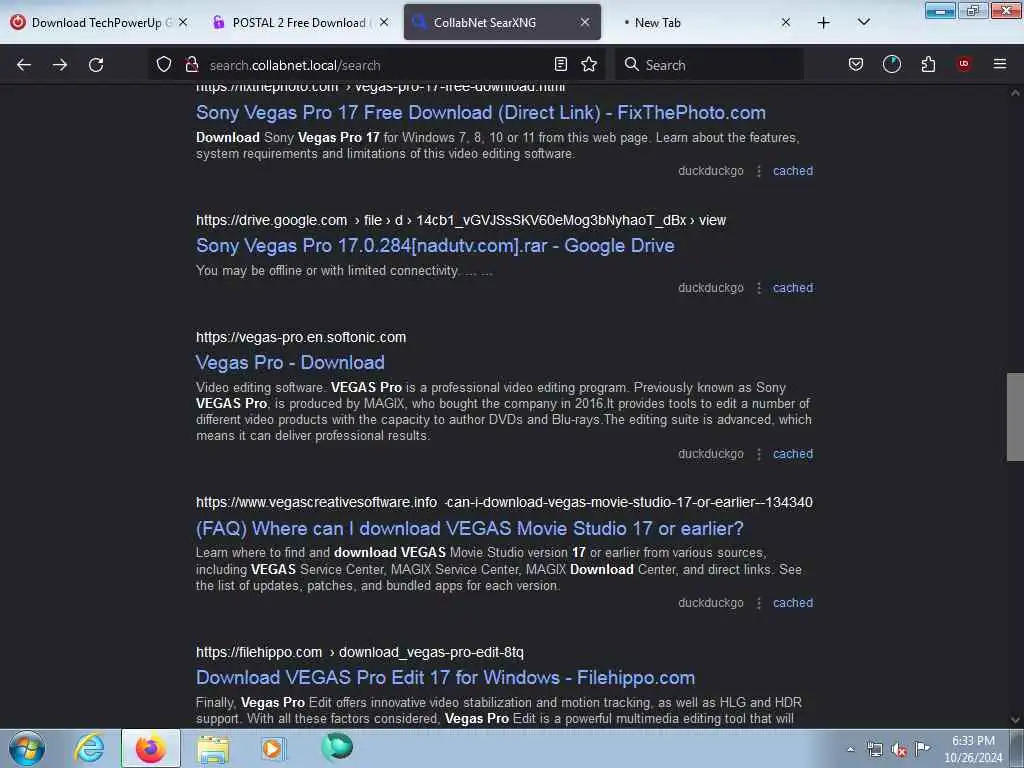
Task: Expand the list-all-tabs chevron
Action: coord(863,22)
